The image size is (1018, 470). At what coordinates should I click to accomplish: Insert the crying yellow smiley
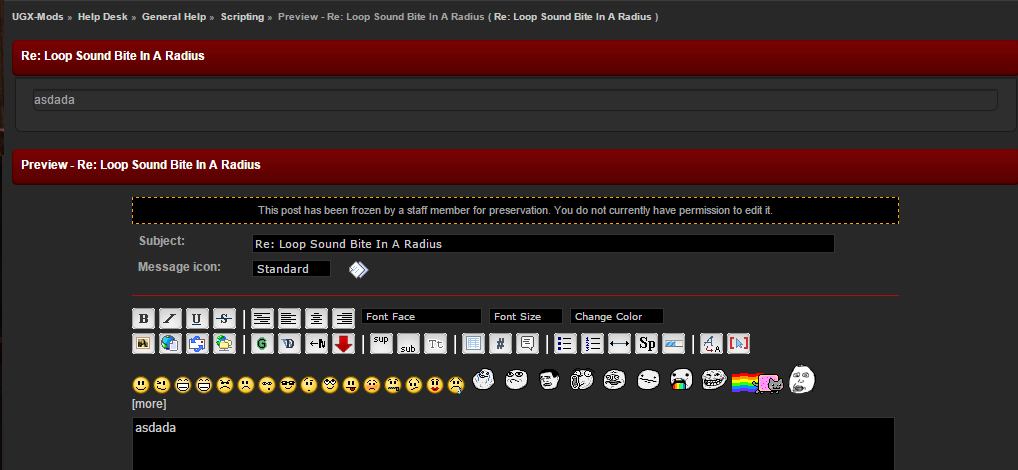click(x=456, y=386)
